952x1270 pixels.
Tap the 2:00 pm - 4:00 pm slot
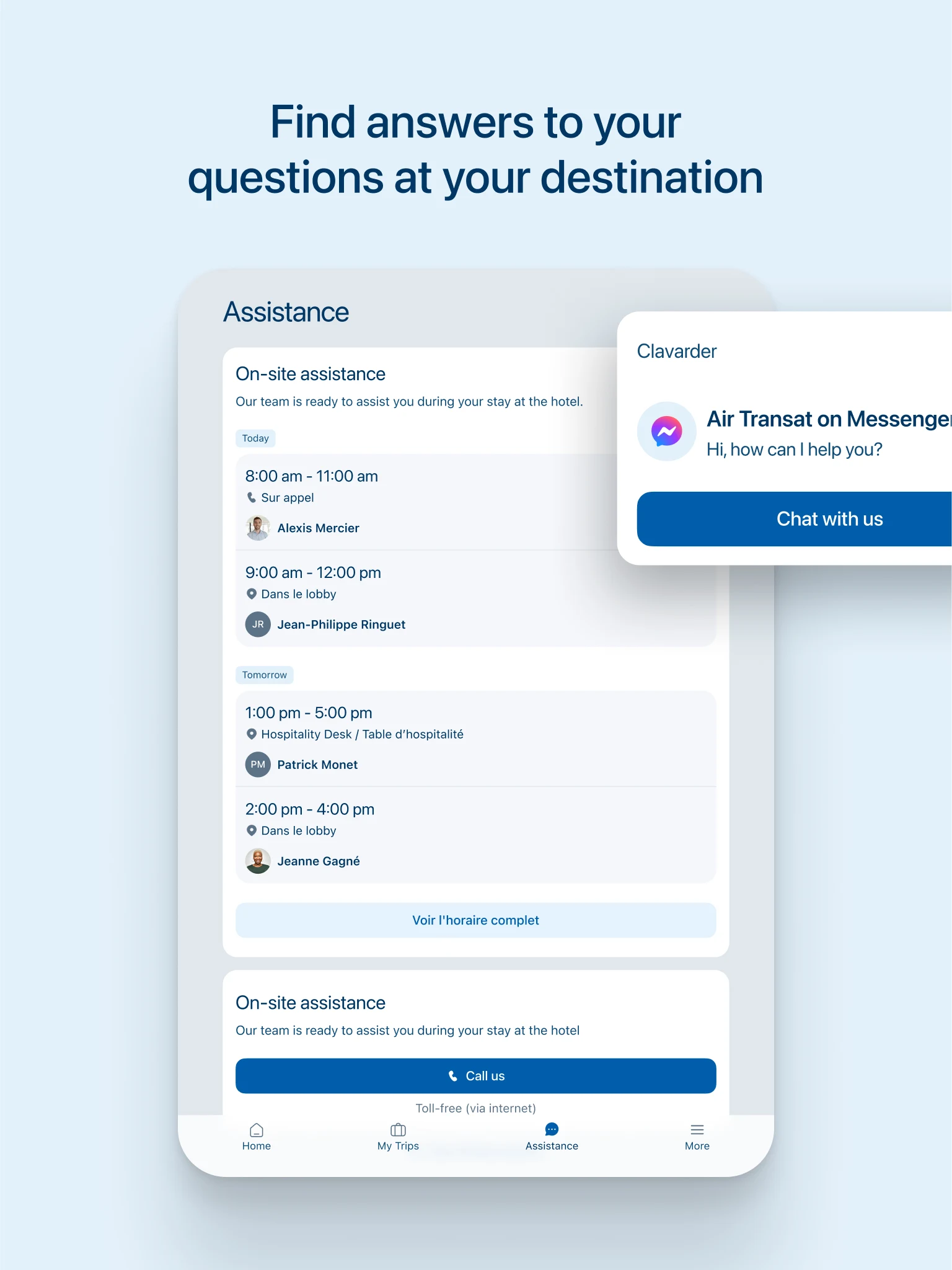[310, 809]
